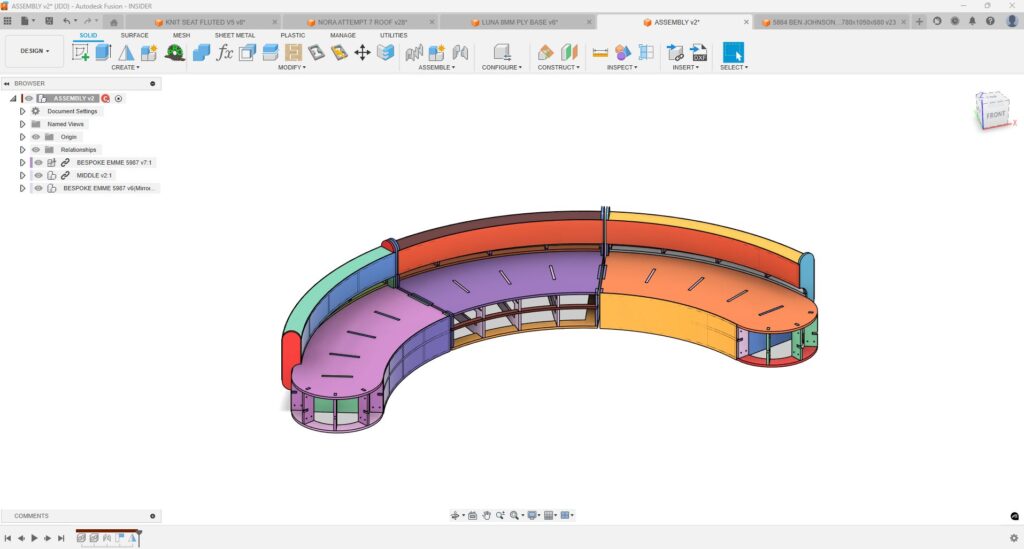Image resolution: width=1024 pixels, height=549 pixels.
Task: Switch to the PLASTIC tab
Action: [x=293, y=35]
